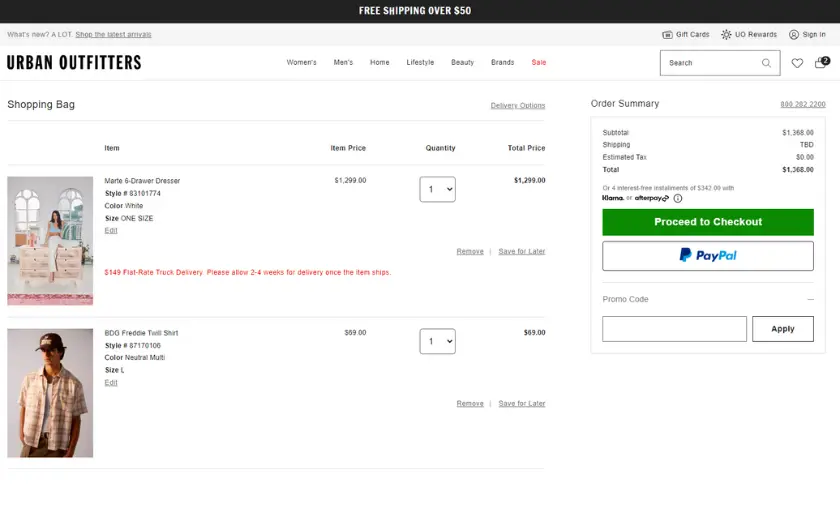Click the Afterpay info icon
840x508 pixels.
(678, 198)
